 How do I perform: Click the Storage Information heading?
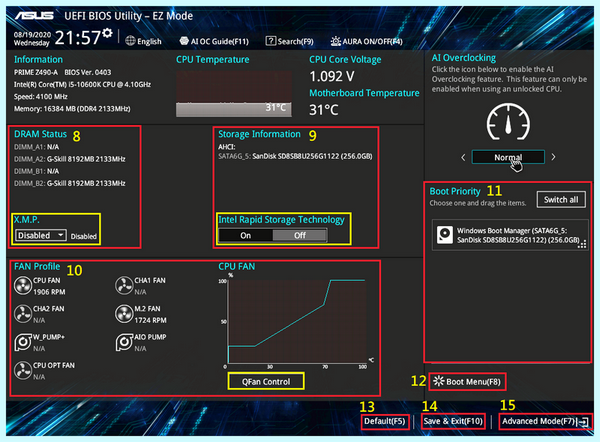(259, 134)
